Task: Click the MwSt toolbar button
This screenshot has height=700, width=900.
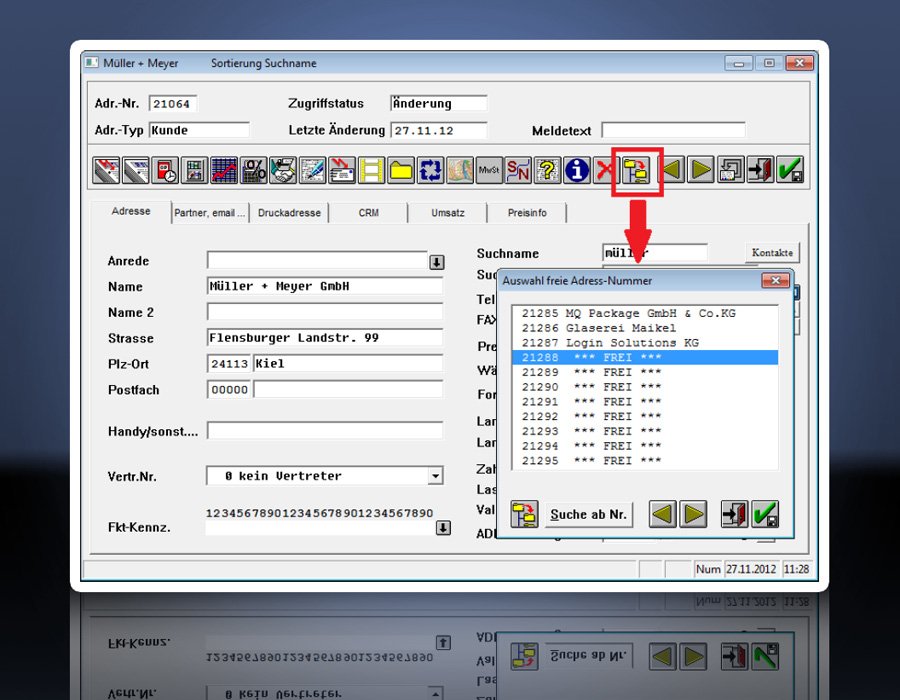Action: 489,170
